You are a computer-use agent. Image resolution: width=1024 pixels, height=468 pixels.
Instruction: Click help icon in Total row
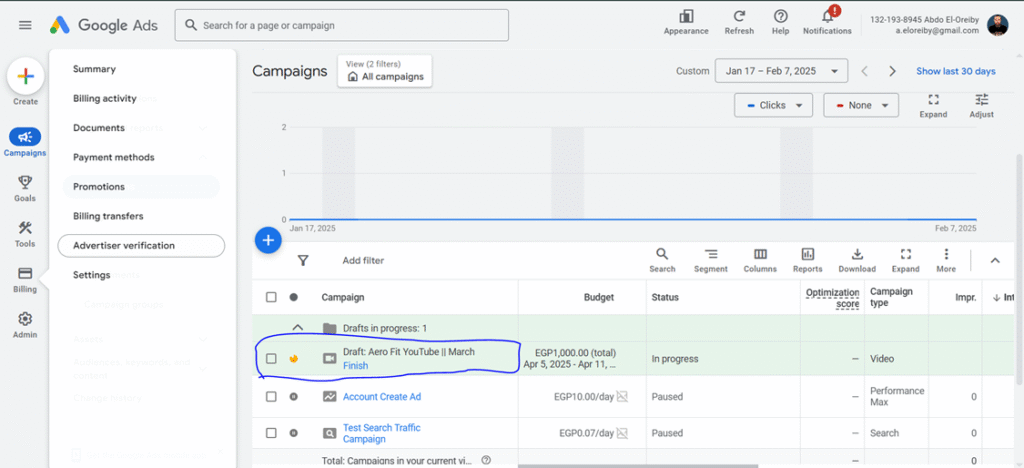tap(485, 460)
